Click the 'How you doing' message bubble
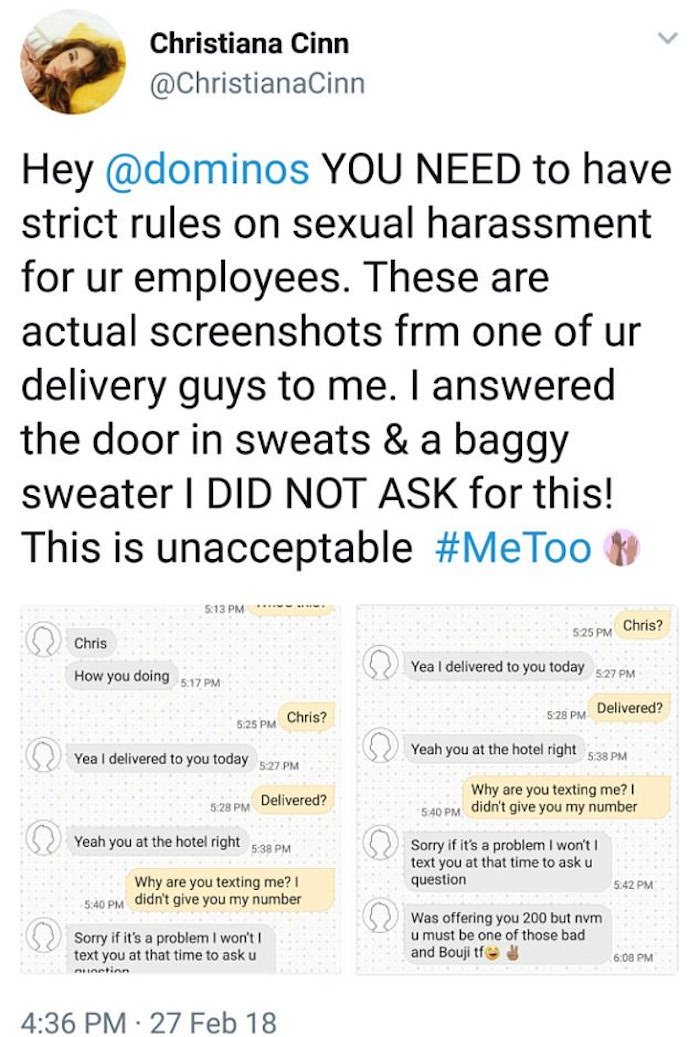 pos(122,675)
